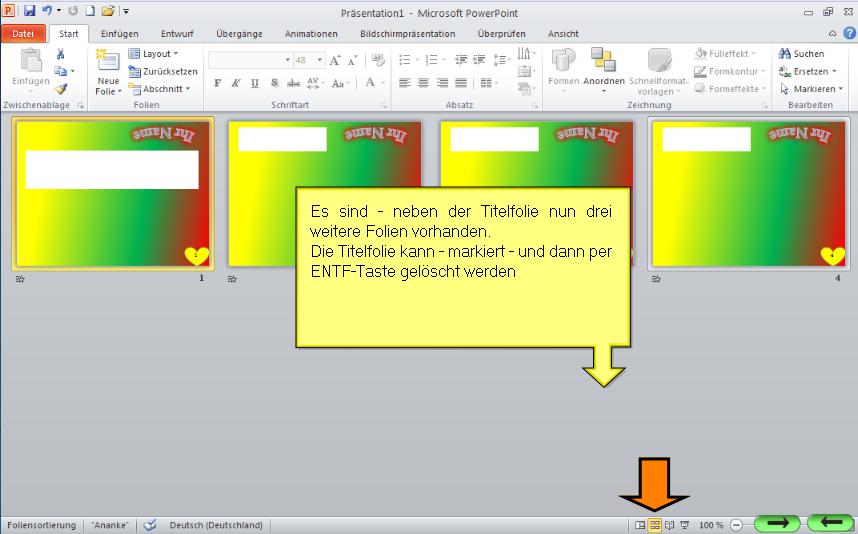
Task: Switch to Normal view in status bar
Action: (640, 524)
